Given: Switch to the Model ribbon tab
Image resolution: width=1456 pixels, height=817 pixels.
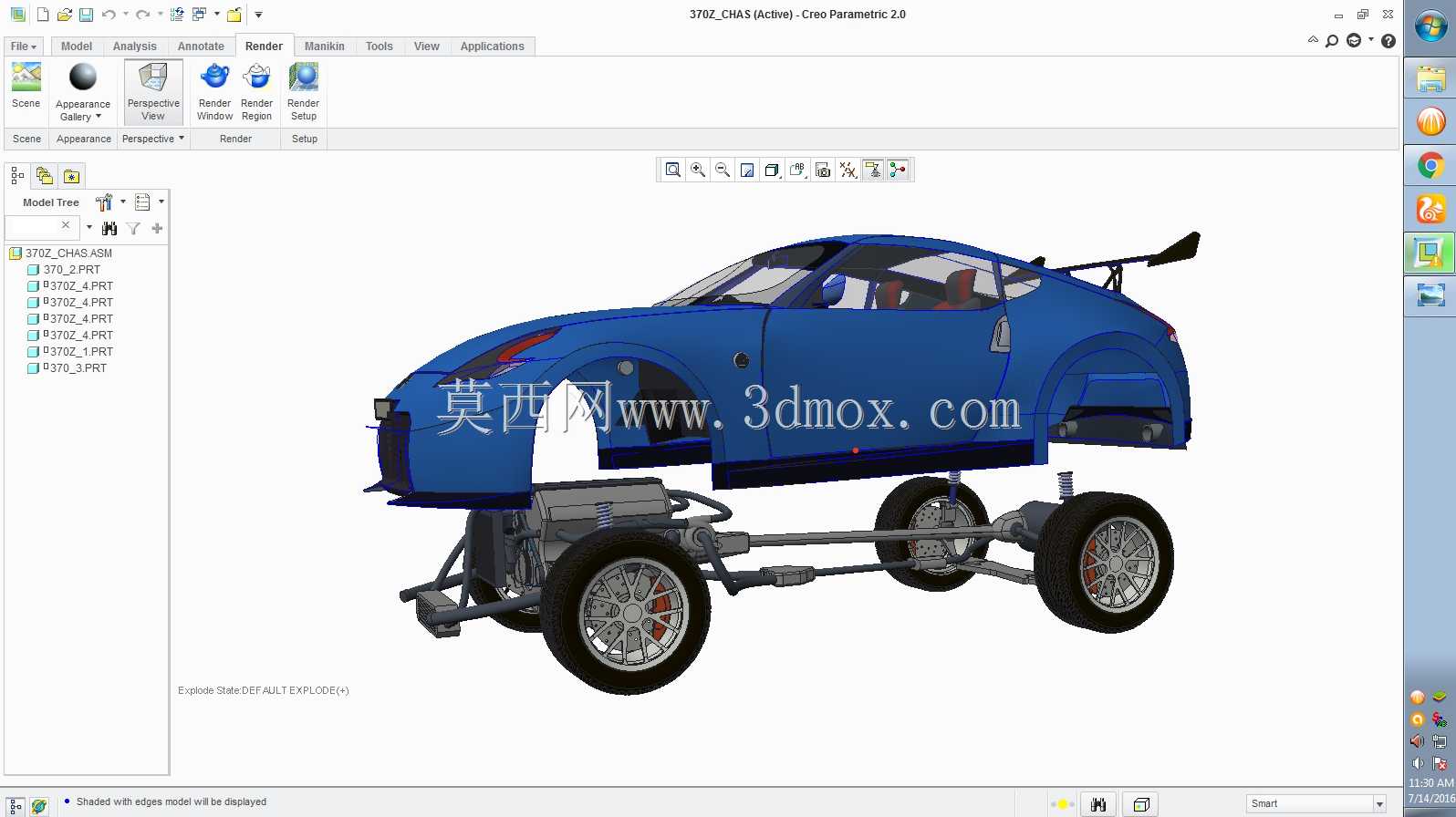Looking at the screenshot, I should [77, 47].
